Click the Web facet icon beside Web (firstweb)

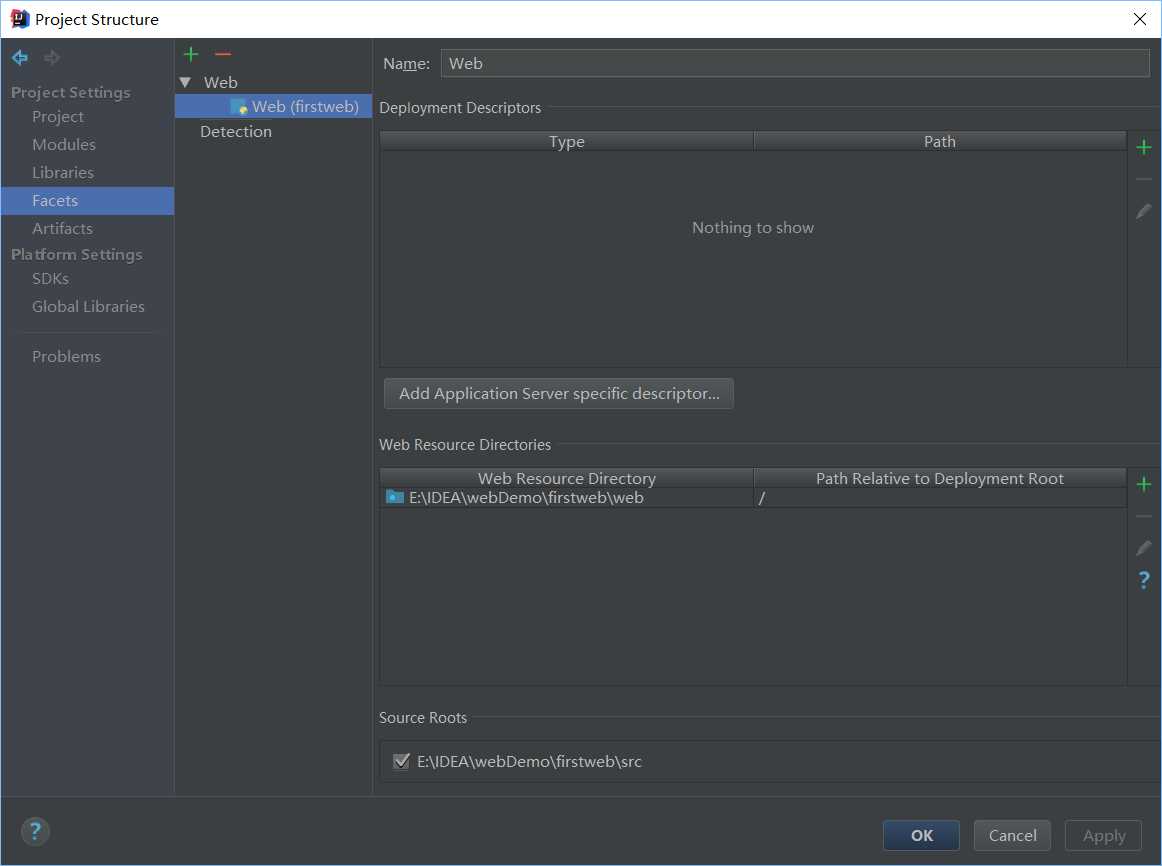239,107
